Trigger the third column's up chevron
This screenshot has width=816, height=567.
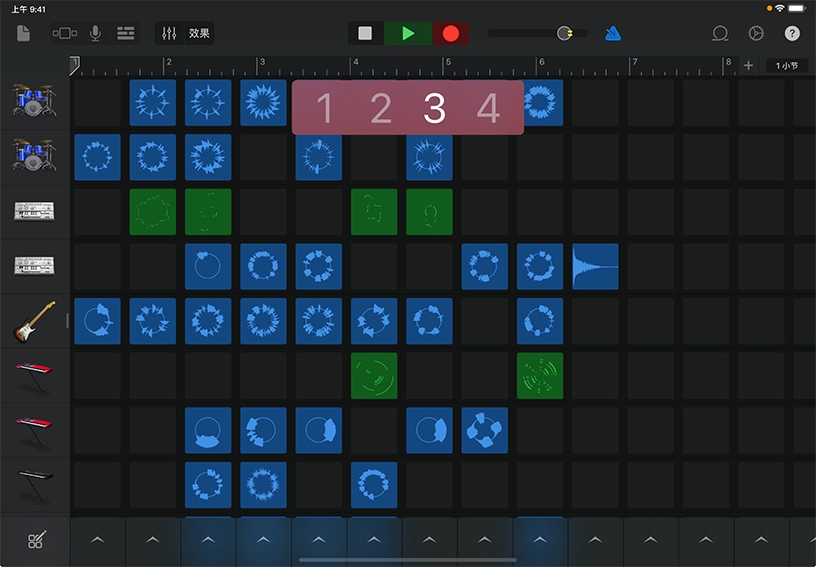pos(208,541)
